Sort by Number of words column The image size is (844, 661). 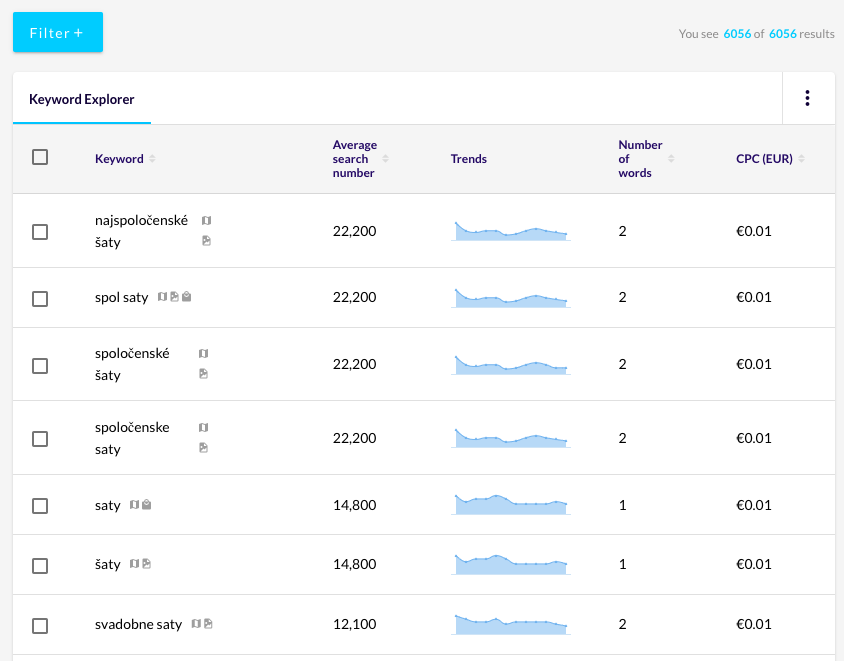pos(671,159)
